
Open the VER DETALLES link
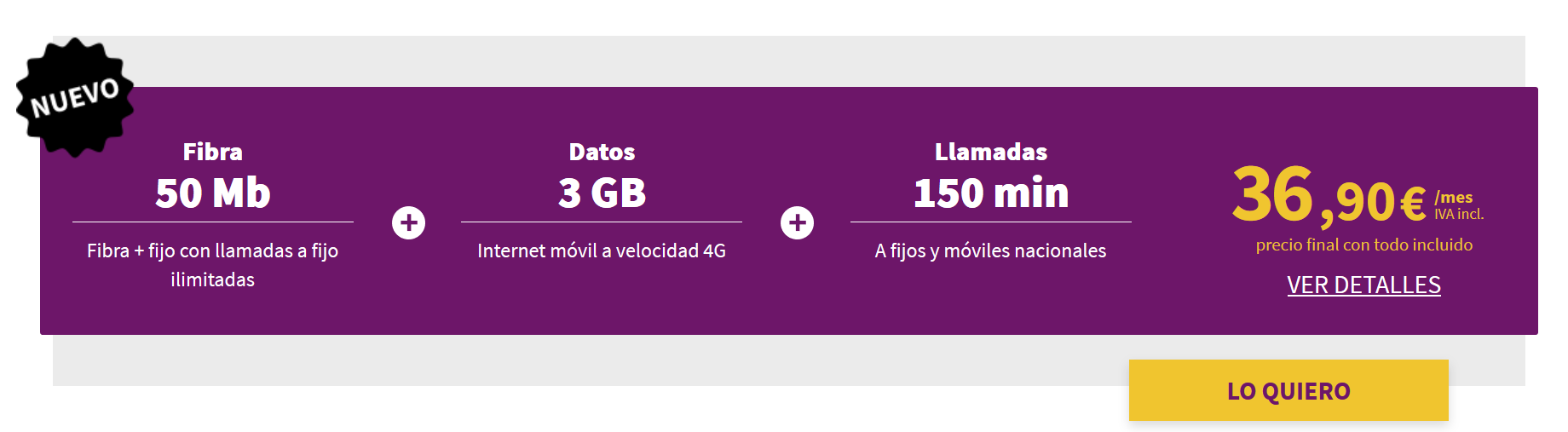click(1363, 285)
